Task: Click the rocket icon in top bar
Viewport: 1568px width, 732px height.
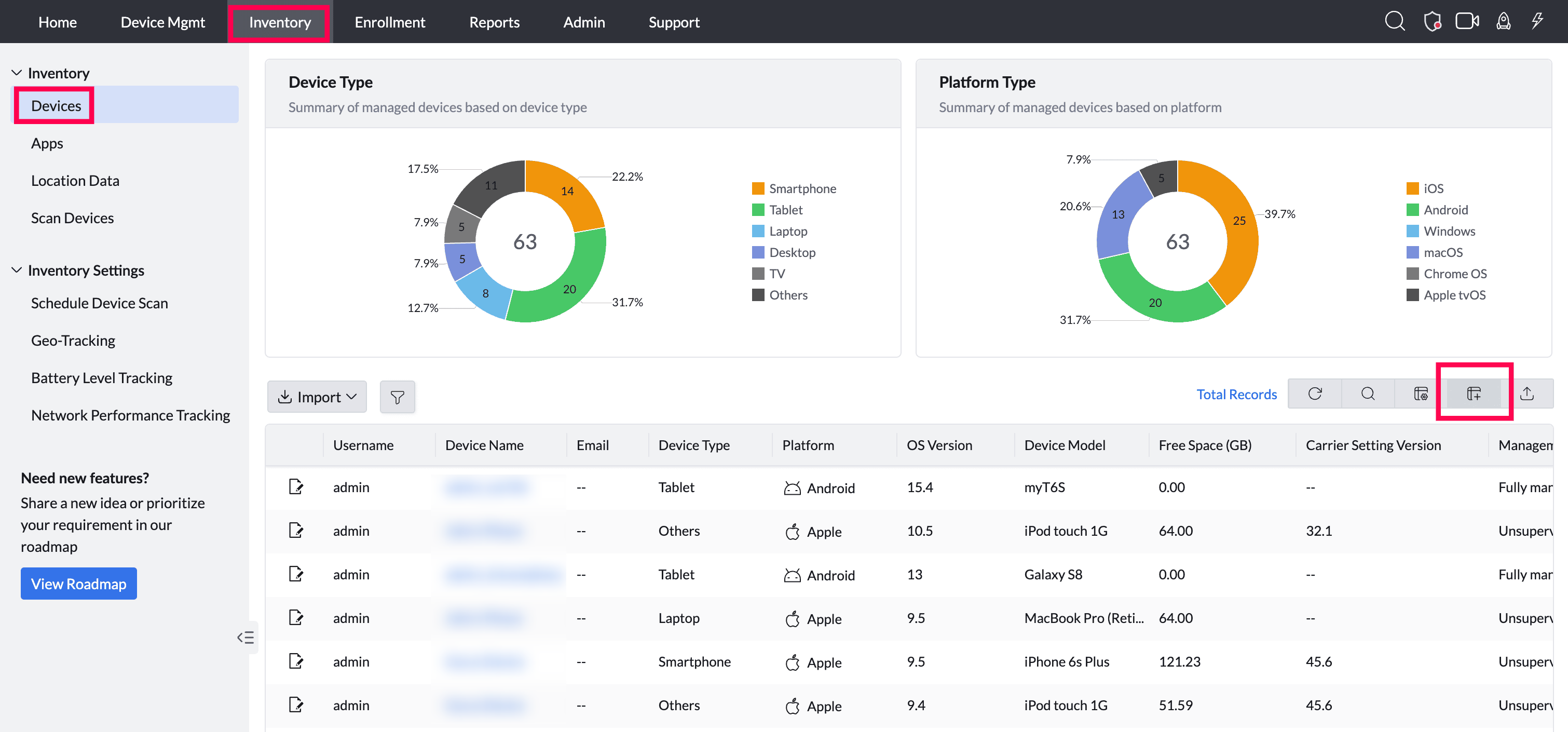Action: pos(1504,21)
